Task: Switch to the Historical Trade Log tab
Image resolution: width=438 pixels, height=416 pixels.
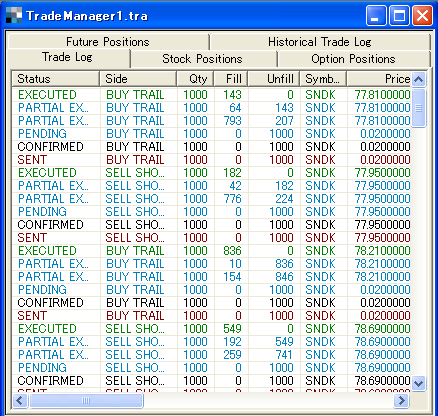Action: pos(319,42)
